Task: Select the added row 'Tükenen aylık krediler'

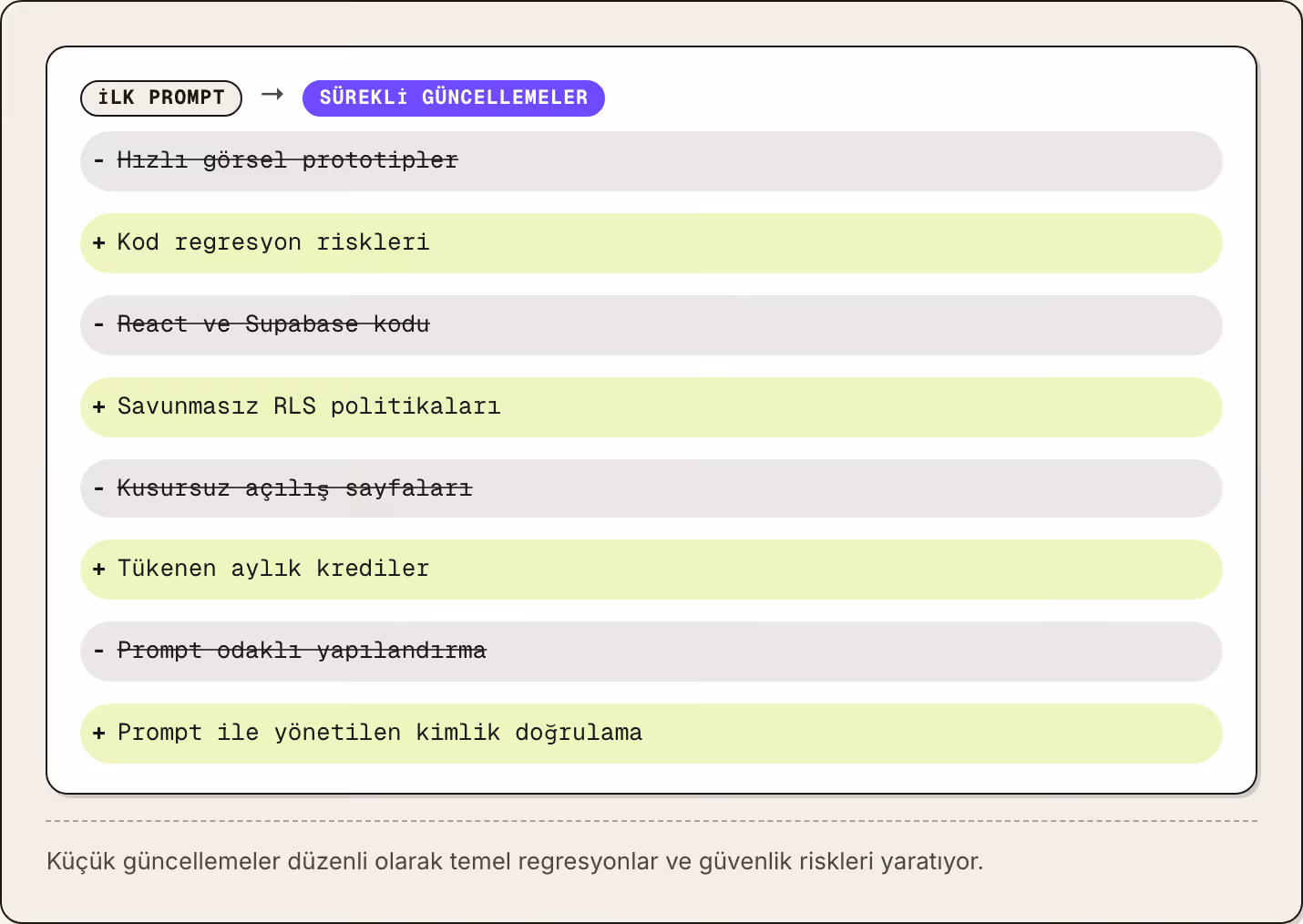Action: coord(651,570)
